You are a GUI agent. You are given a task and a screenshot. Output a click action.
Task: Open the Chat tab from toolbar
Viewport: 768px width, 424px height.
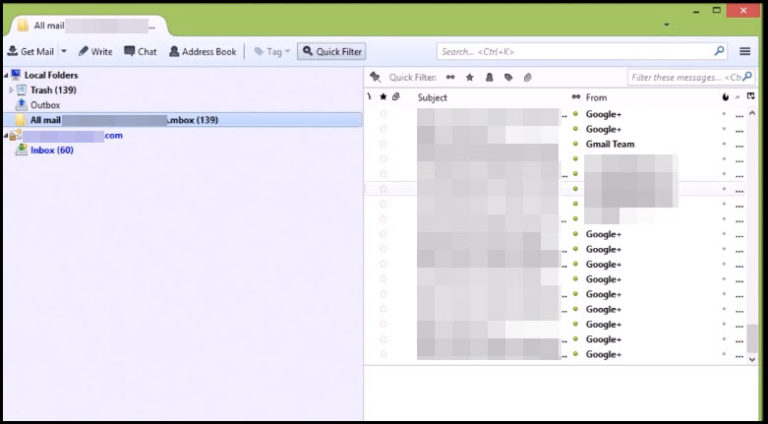click(x=141, y=51)
